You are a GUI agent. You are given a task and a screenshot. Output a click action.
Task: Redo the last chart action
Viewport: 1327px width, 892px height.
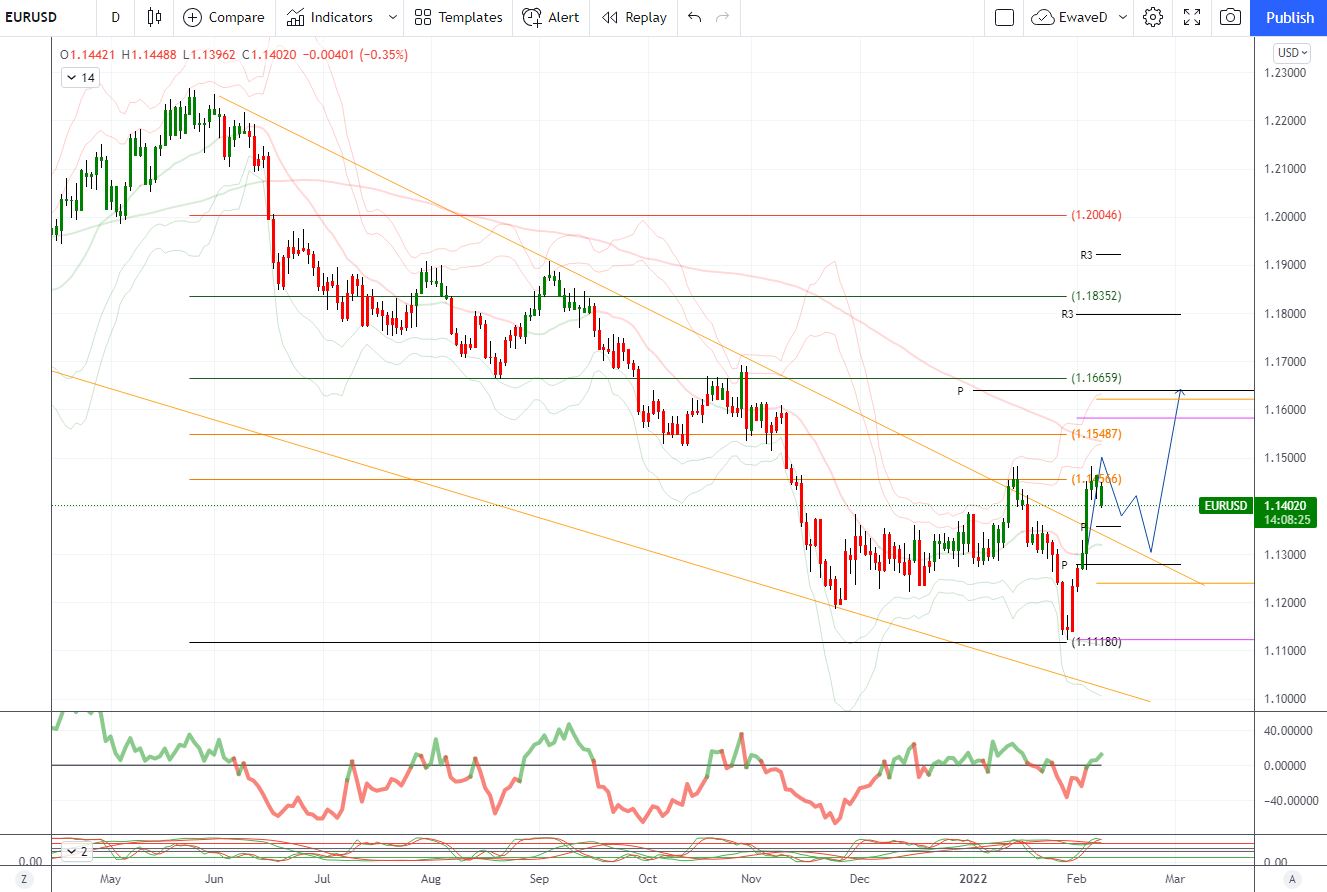pyautogui.click(x=722, y=17)
